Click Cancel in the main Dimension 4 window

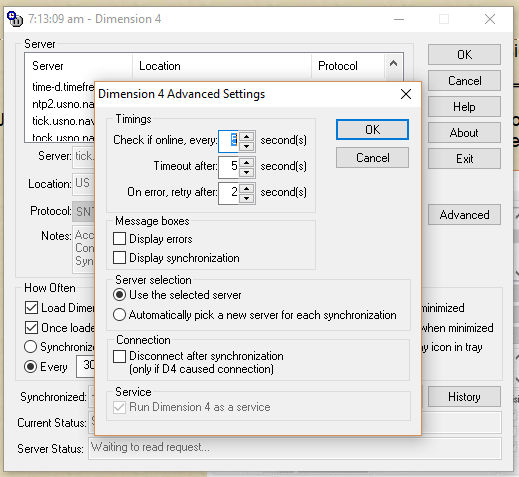pos(464,80)
